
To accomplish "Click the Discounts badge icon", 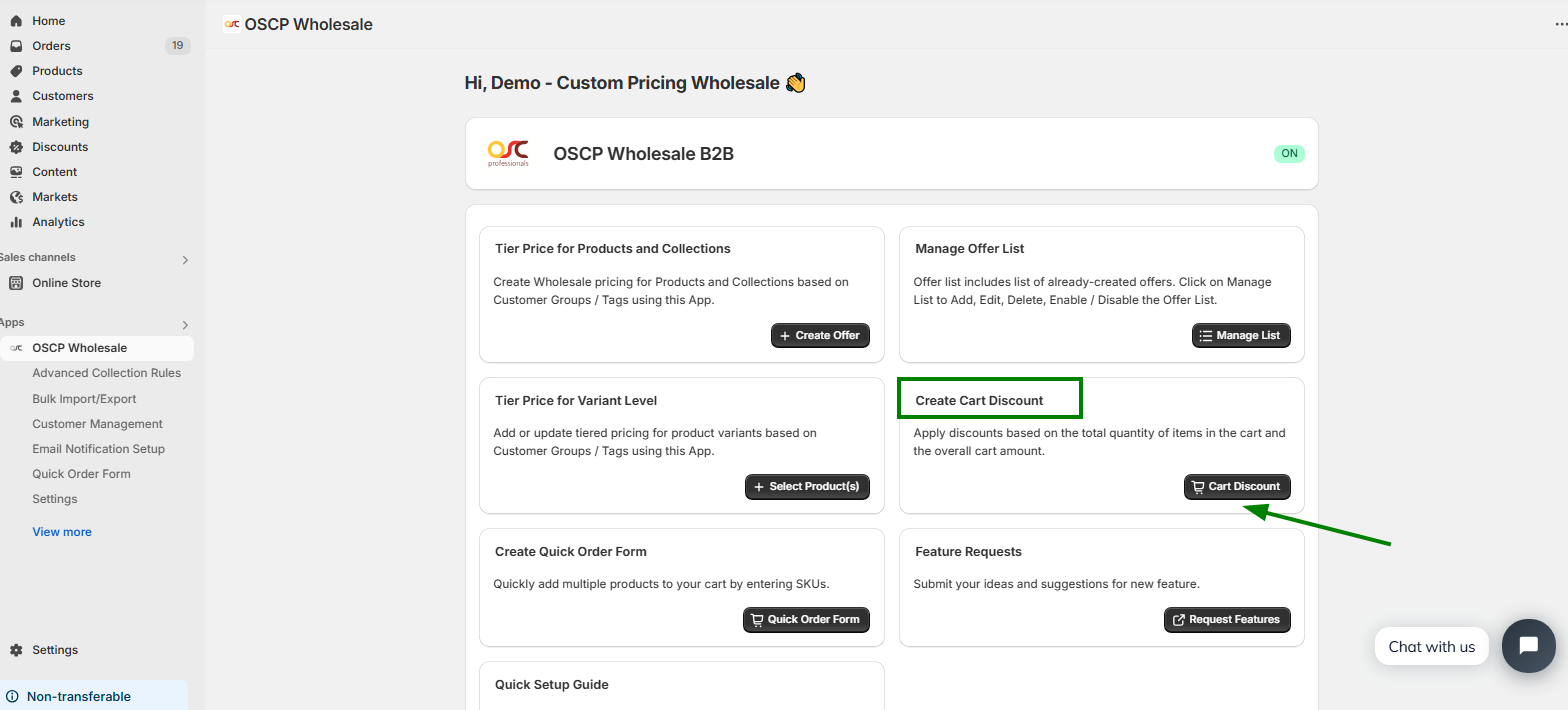I will click(x=16, y=147).
